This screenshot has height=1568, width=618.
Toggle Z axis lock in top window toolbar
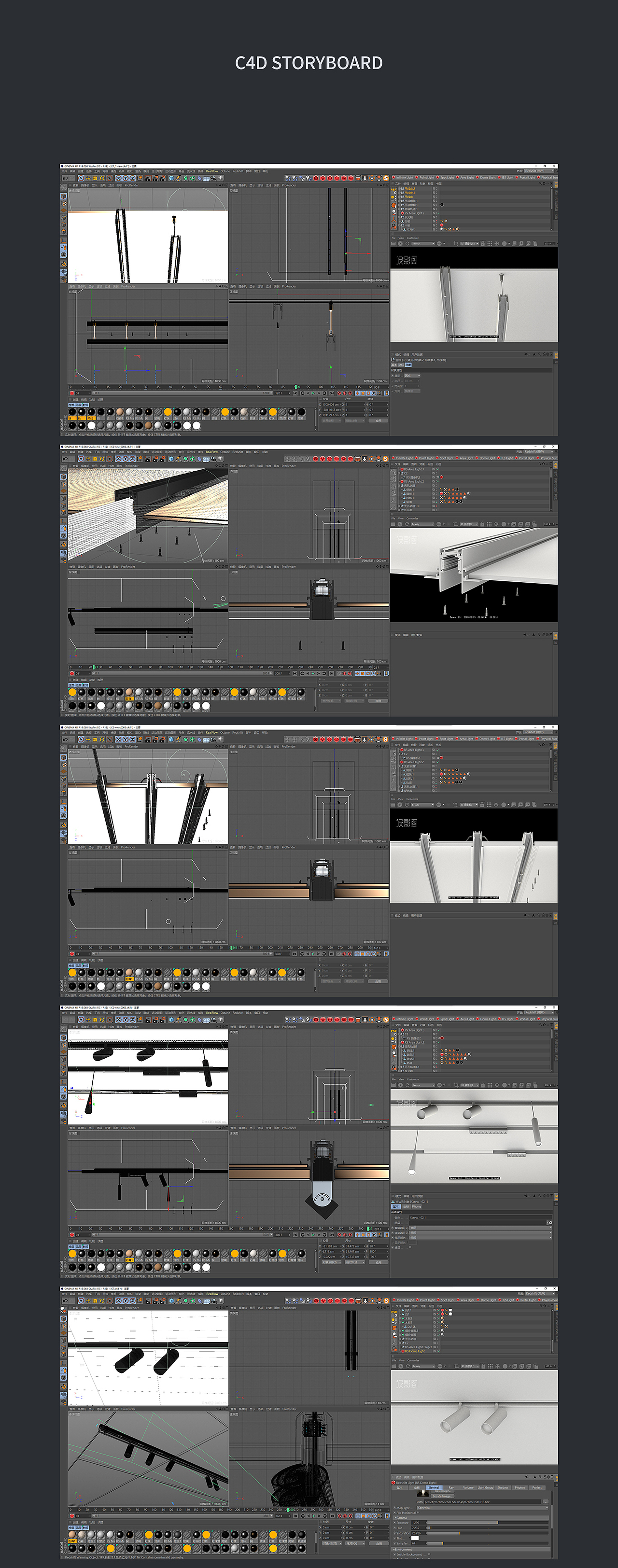pos(132,178)
